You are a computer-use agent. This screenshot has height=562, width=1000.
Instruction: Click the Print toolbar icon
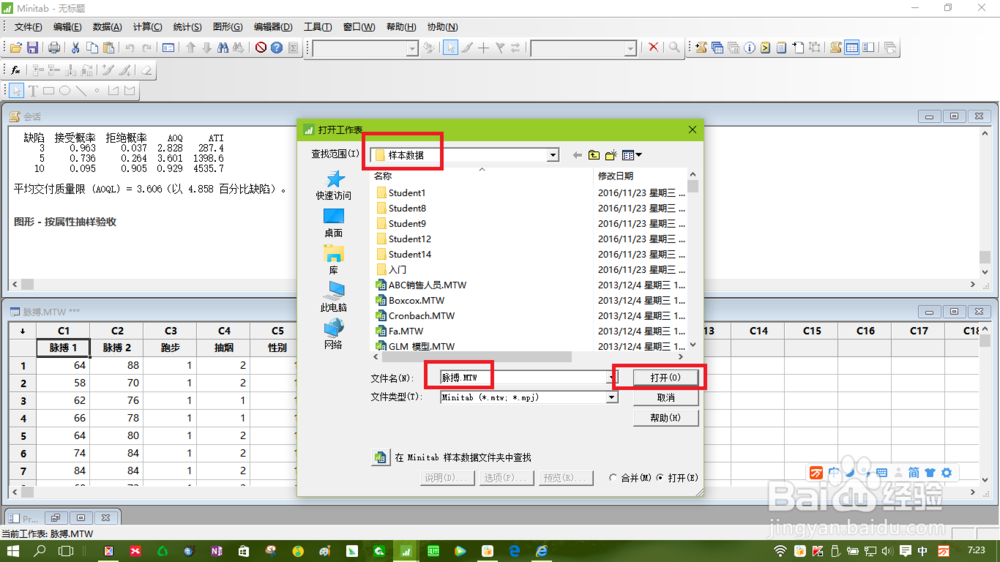54,48
